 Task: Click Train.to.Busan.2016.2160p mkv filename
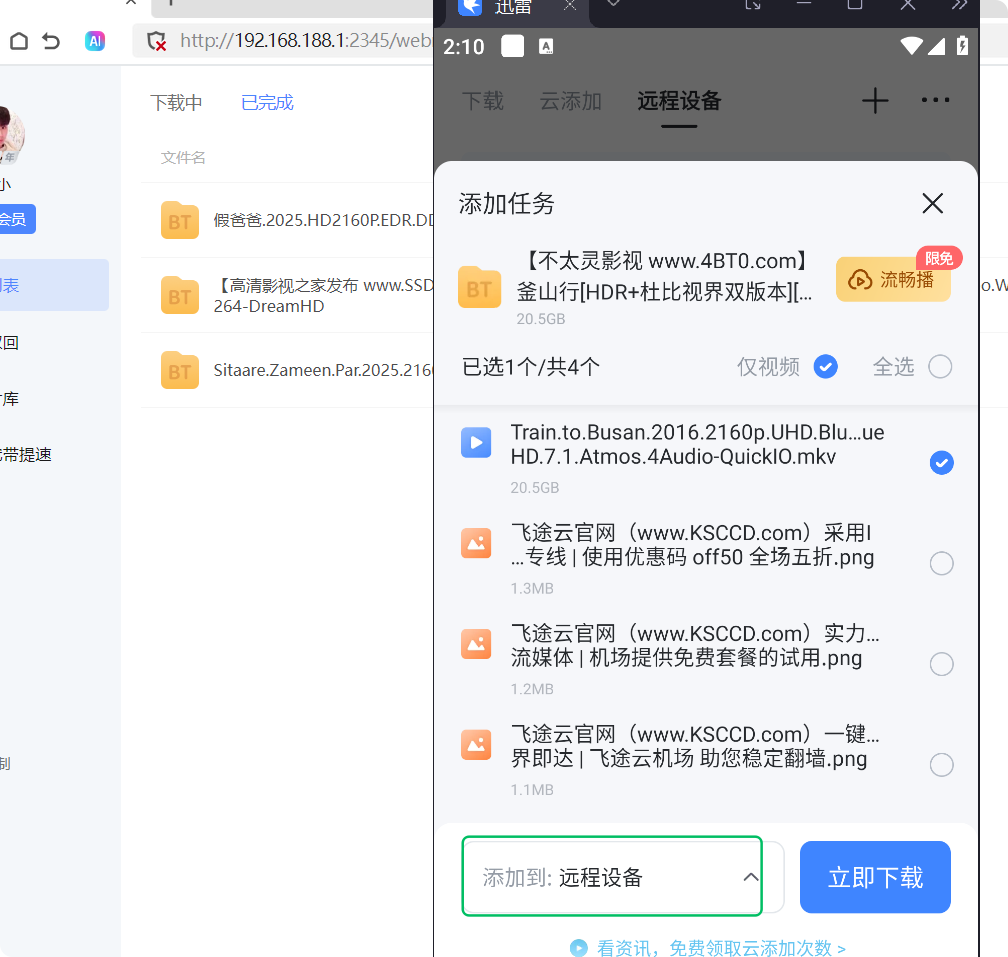[x=698, y=445]
